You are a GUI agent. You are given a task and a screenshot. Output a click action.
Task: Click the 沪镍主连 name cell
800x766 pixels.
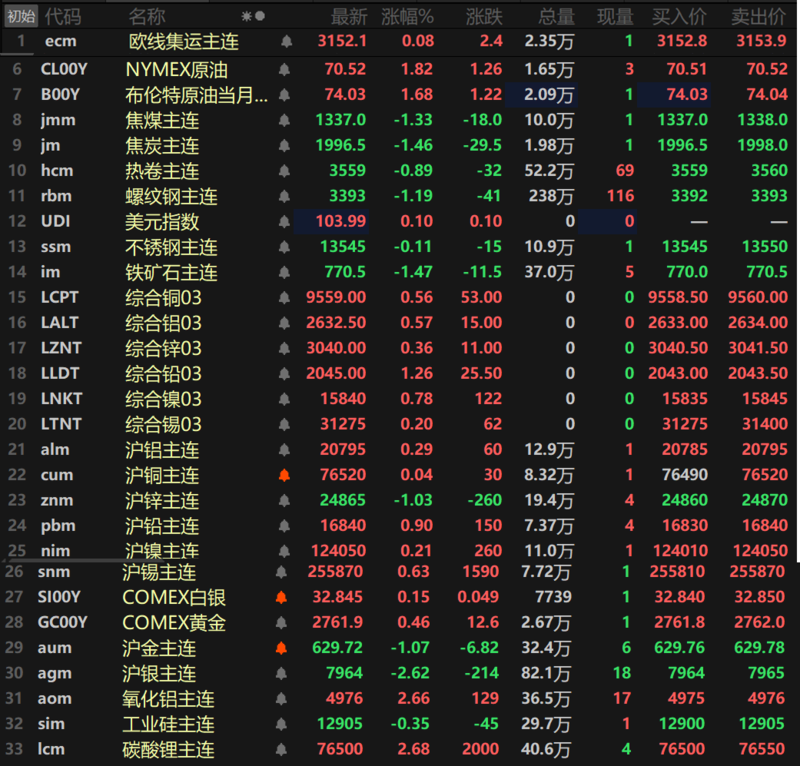162,551
